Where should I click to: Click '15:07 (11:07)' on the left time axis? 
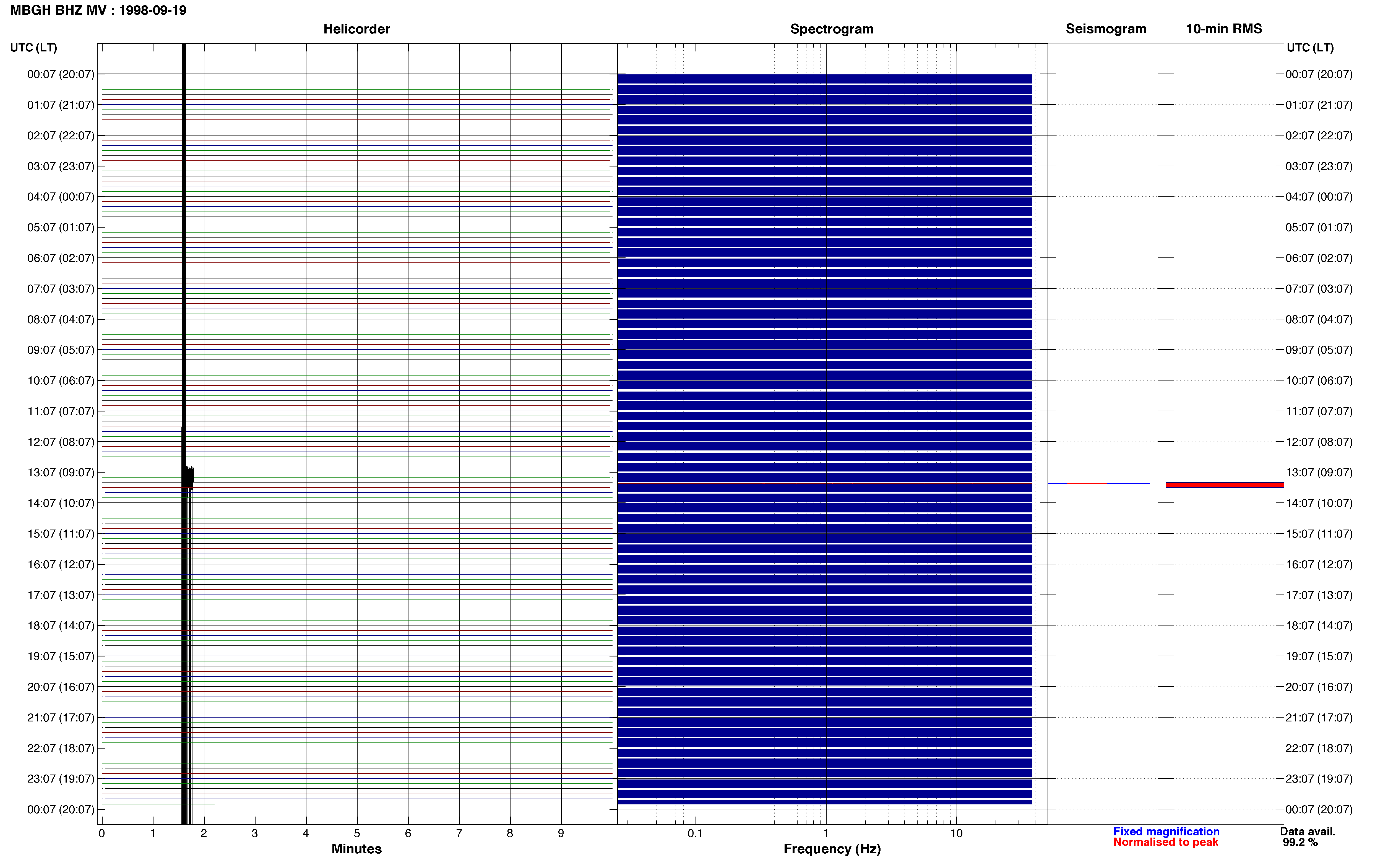(61, 534)
